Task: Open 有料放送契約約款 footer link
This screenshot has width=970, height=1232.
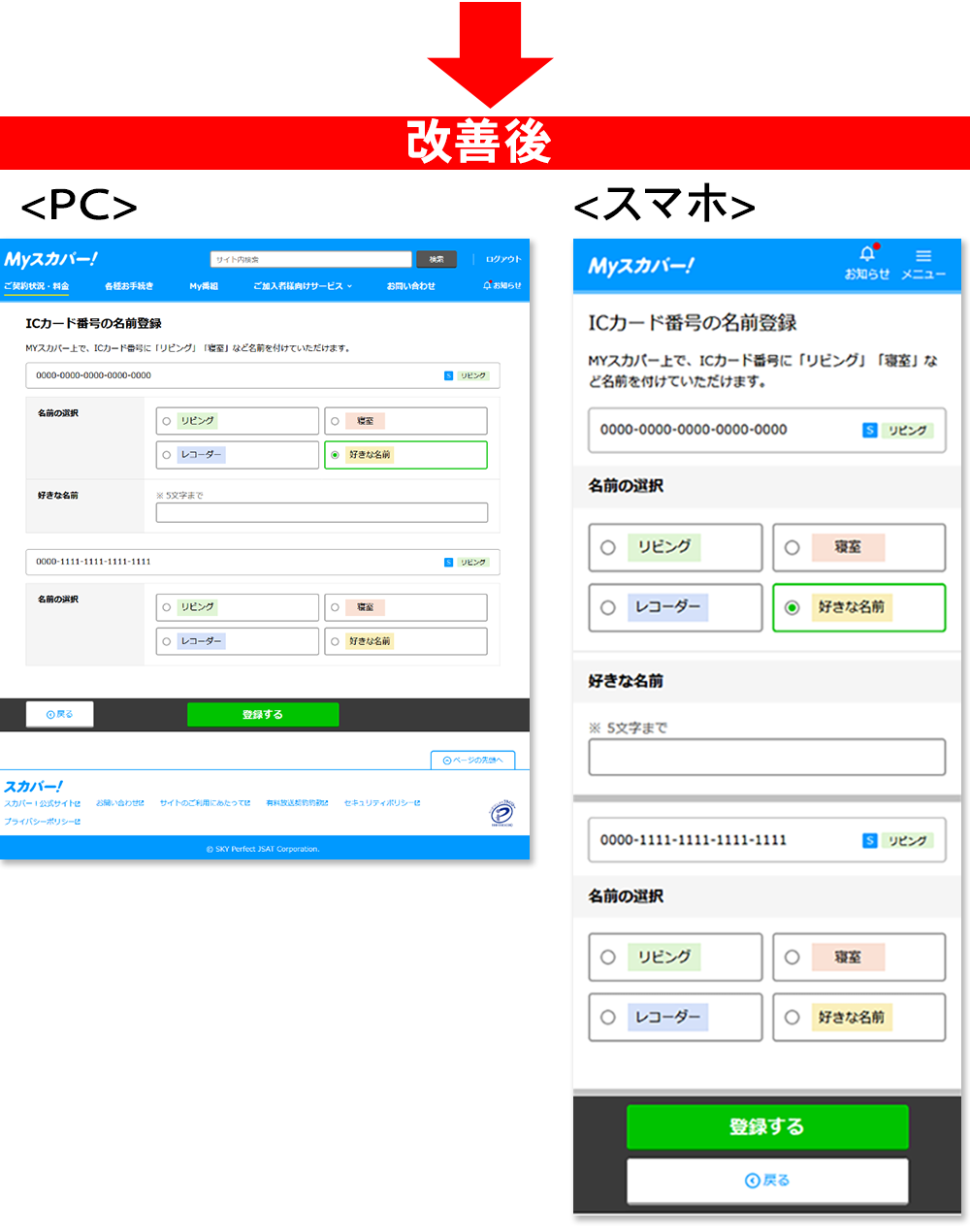Action: point(298,803)
